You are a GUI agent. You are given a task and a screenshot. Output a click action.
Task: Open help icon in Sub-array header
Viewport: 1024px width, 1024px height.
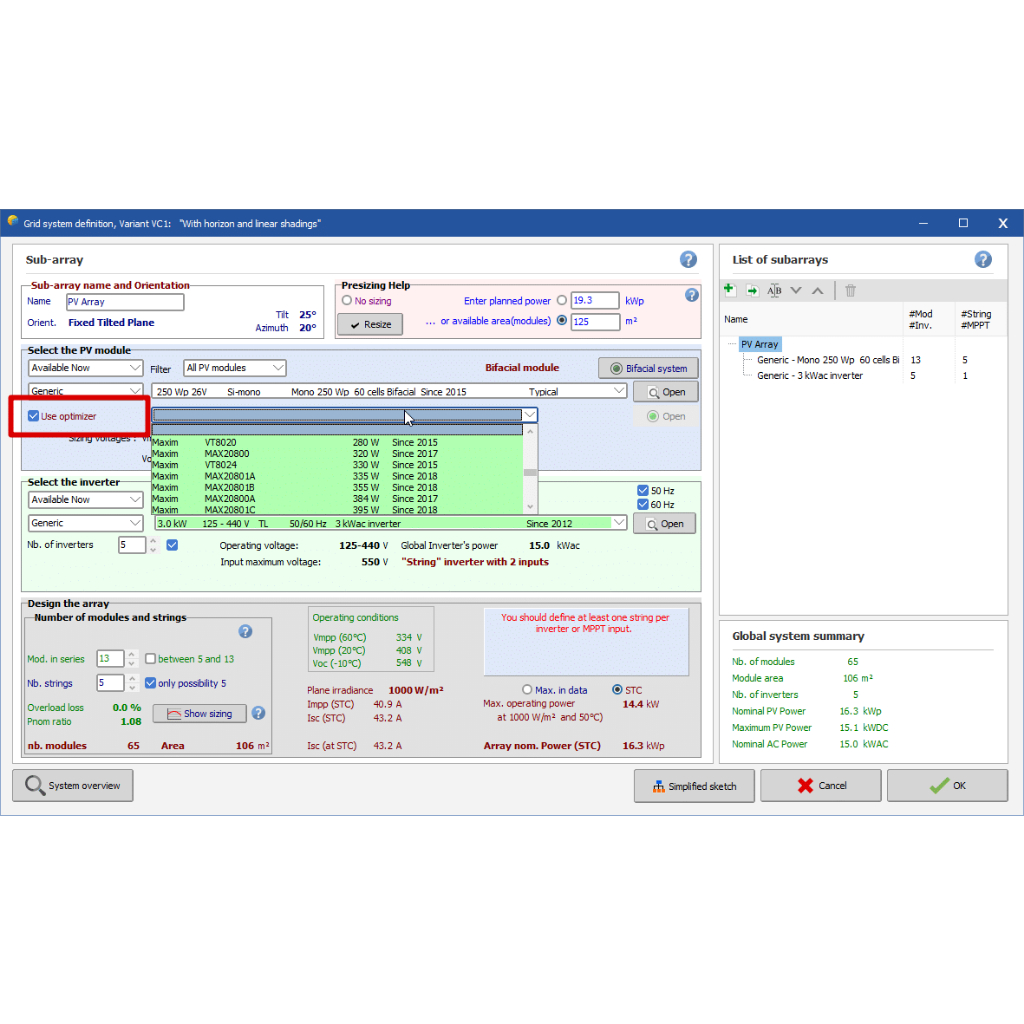pos(688,259)
